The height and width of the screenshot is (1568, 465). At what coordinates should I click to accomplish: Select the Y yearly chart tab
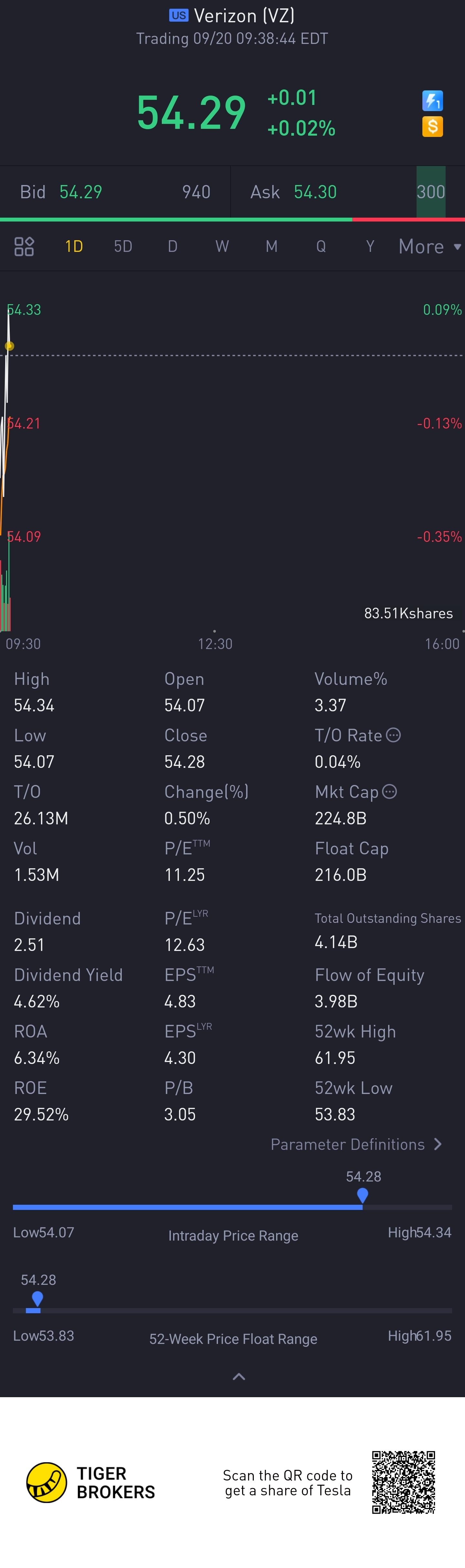[369, 246]
